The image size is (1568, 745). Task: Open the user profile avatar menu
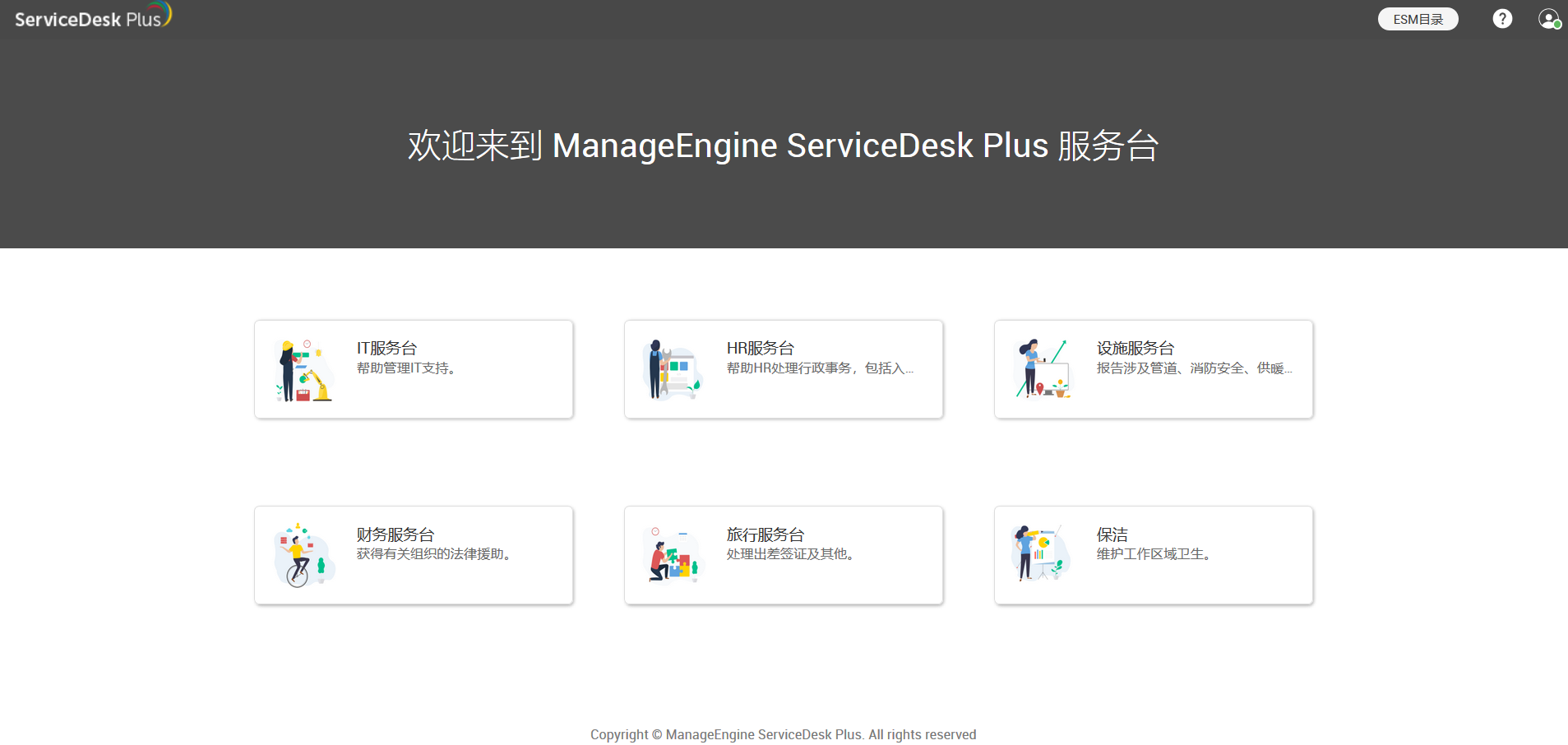pyautogui.click(x=1549, y=19)
